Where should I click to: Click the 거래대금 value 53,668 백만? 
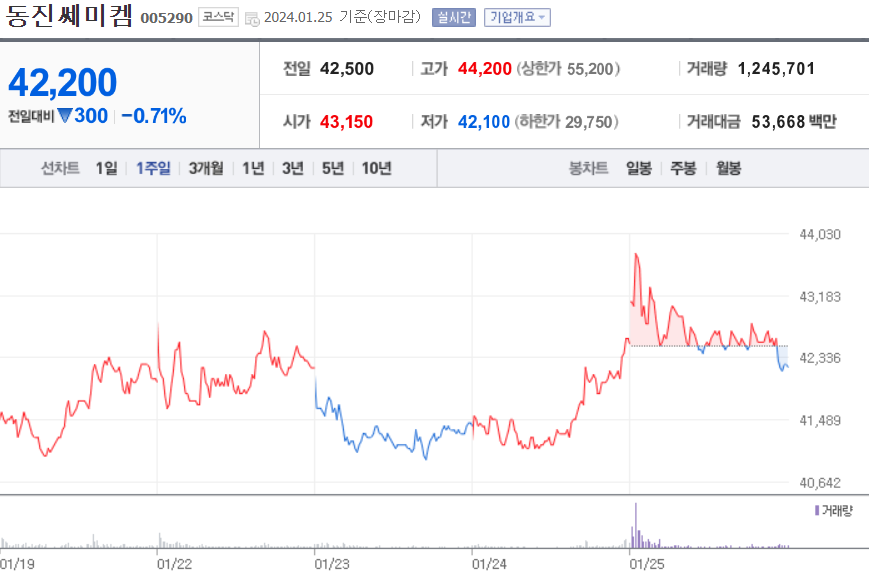click(794, 122)
